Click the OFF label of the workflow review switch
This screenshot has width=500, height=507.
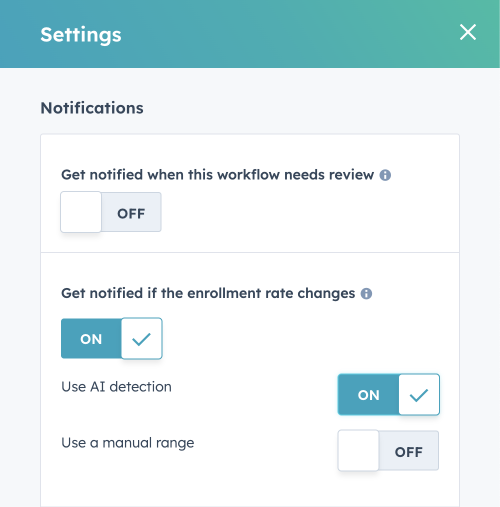[131, 214]
